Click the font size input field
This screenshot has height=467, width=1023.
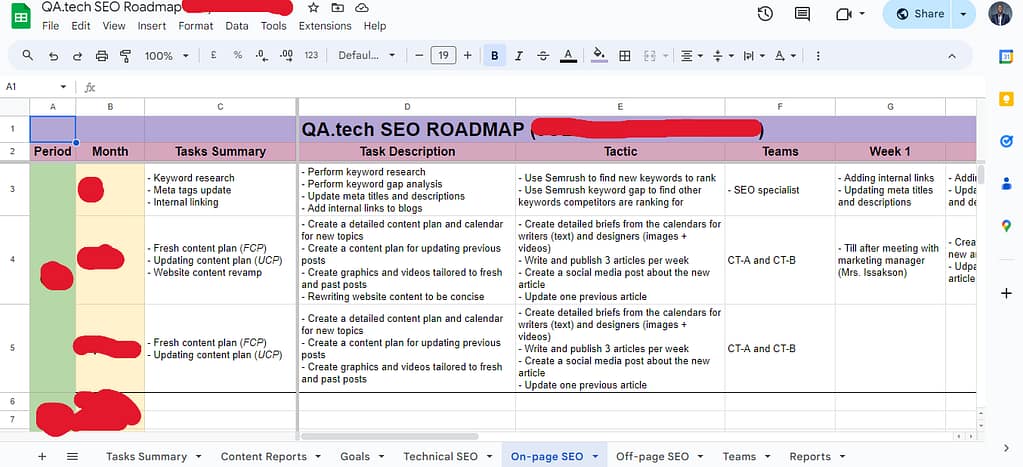tap(443, 56)
